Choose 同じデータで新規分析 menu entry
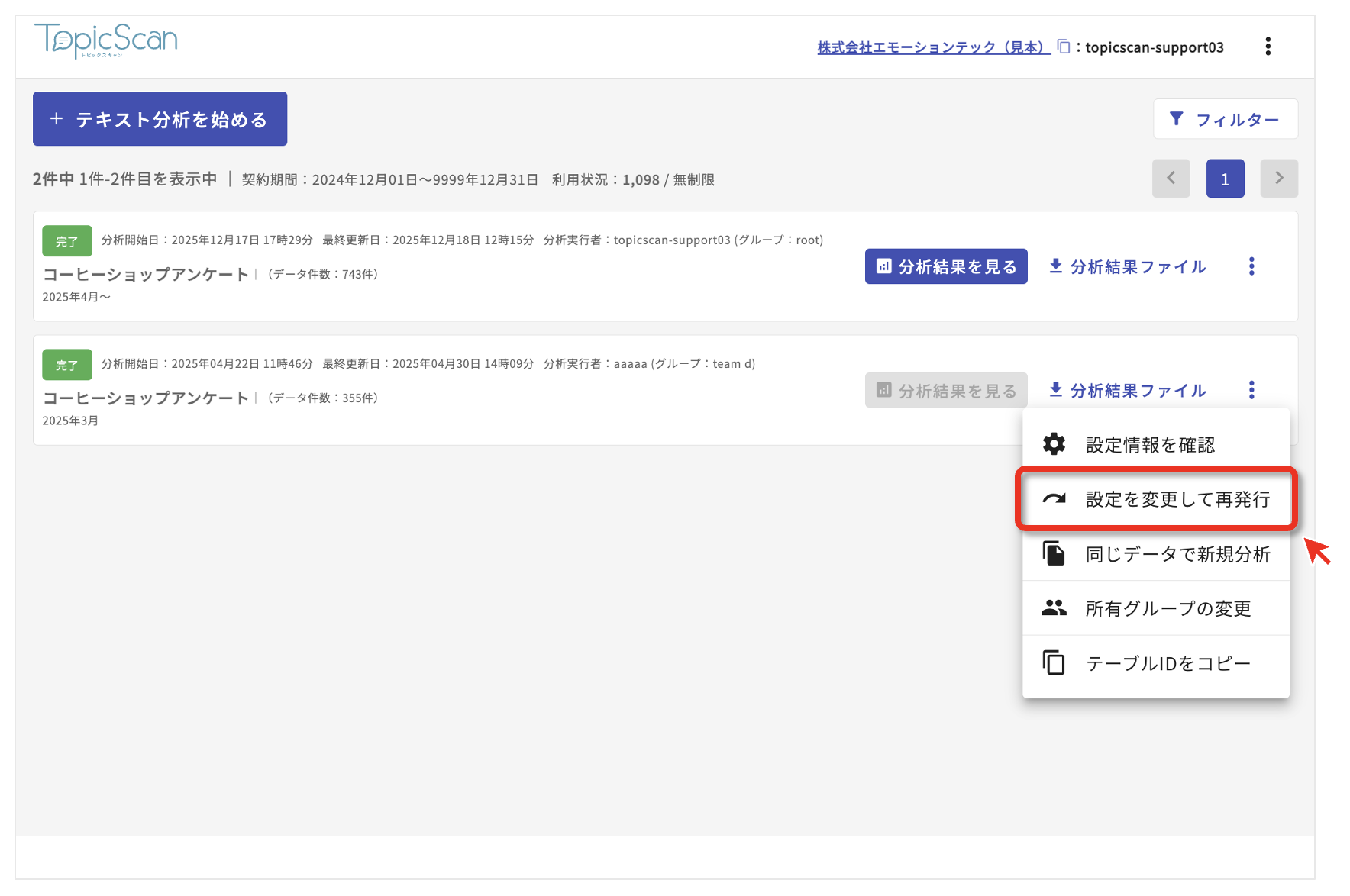 point(1177,554)
